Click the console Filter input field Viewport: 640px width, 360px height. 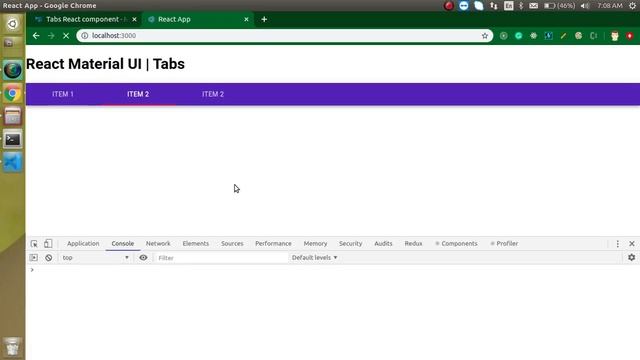tap(220, 258)
